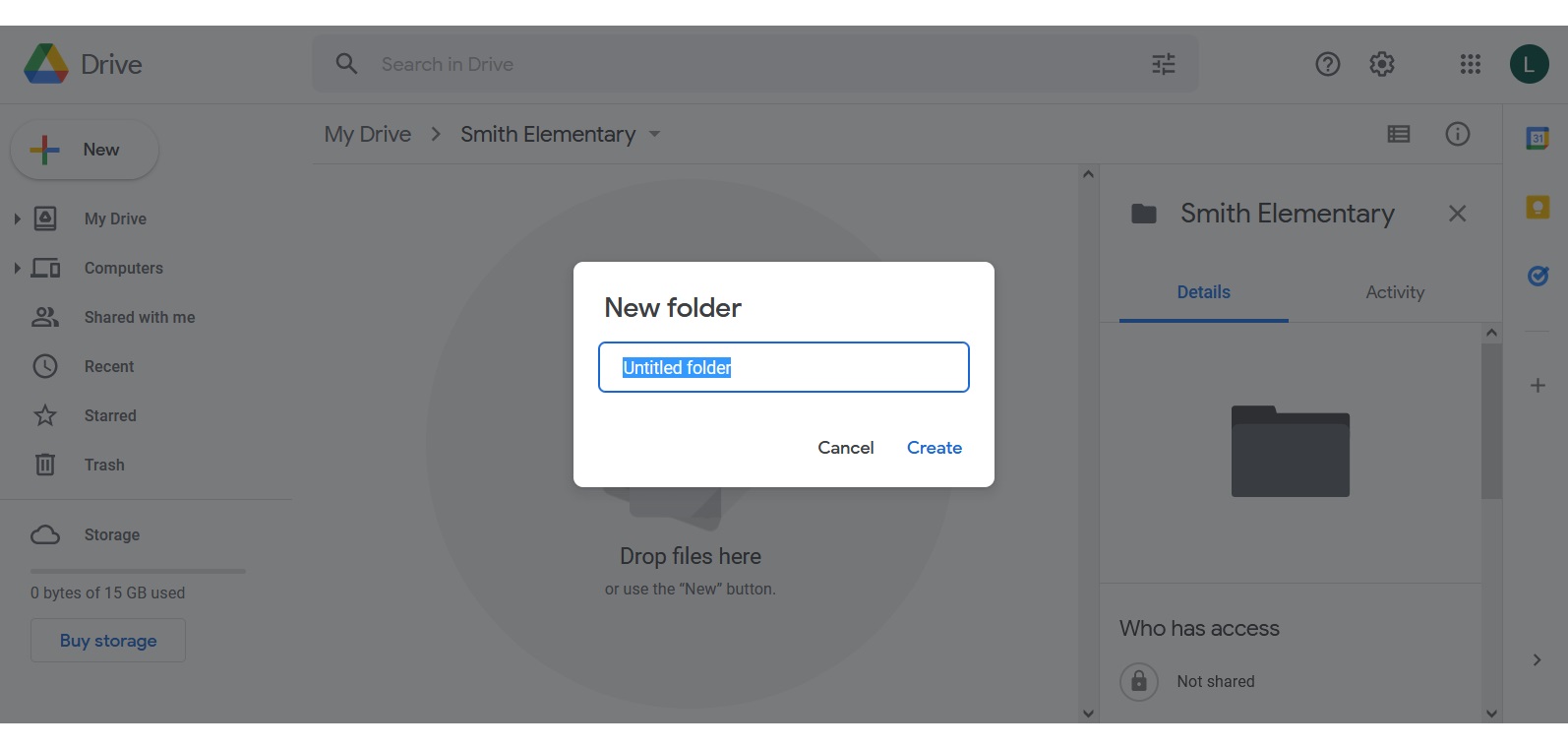Switch to list layout view

[1399, 134]
